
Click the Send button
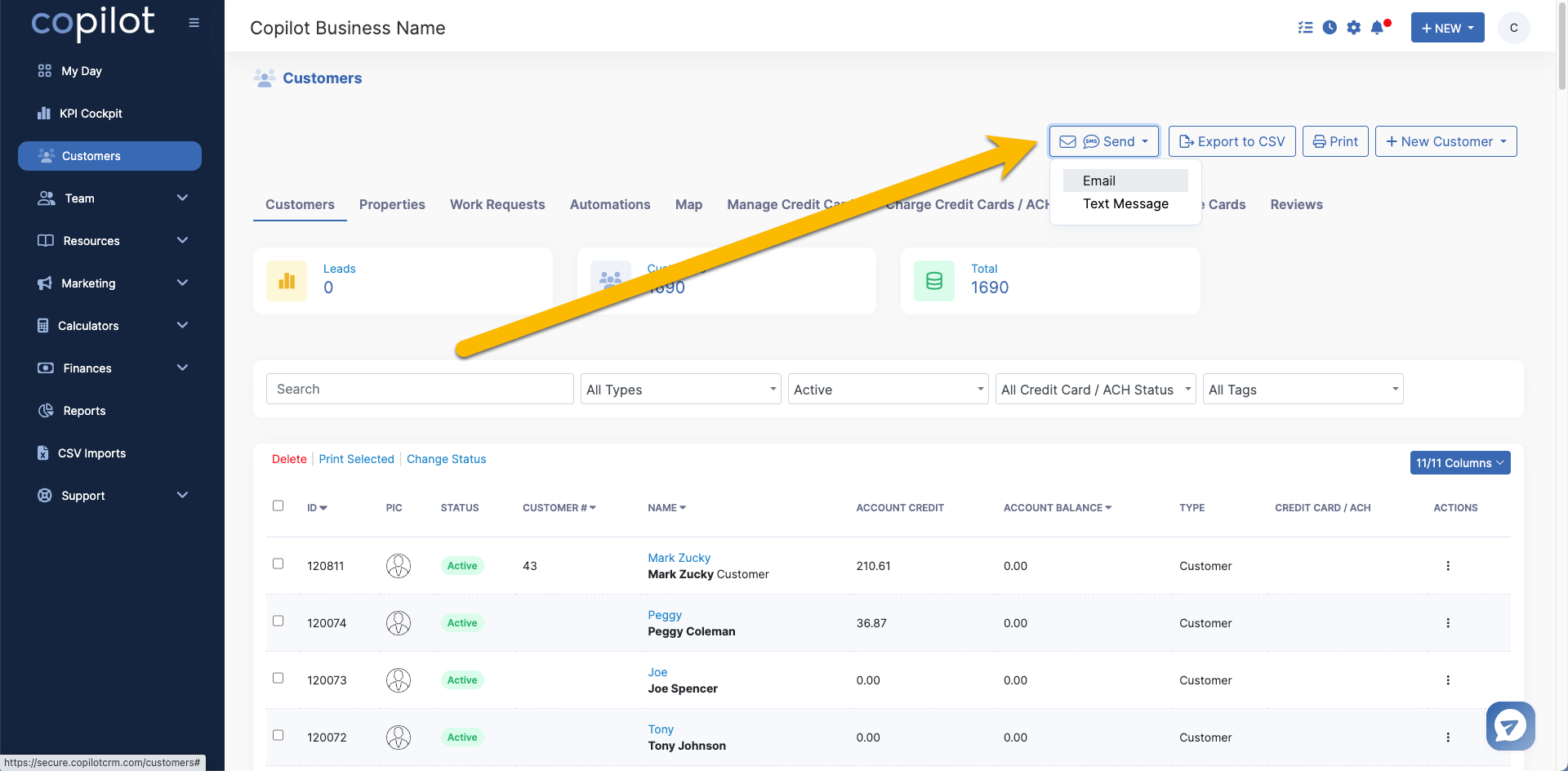click(1104, 141)
